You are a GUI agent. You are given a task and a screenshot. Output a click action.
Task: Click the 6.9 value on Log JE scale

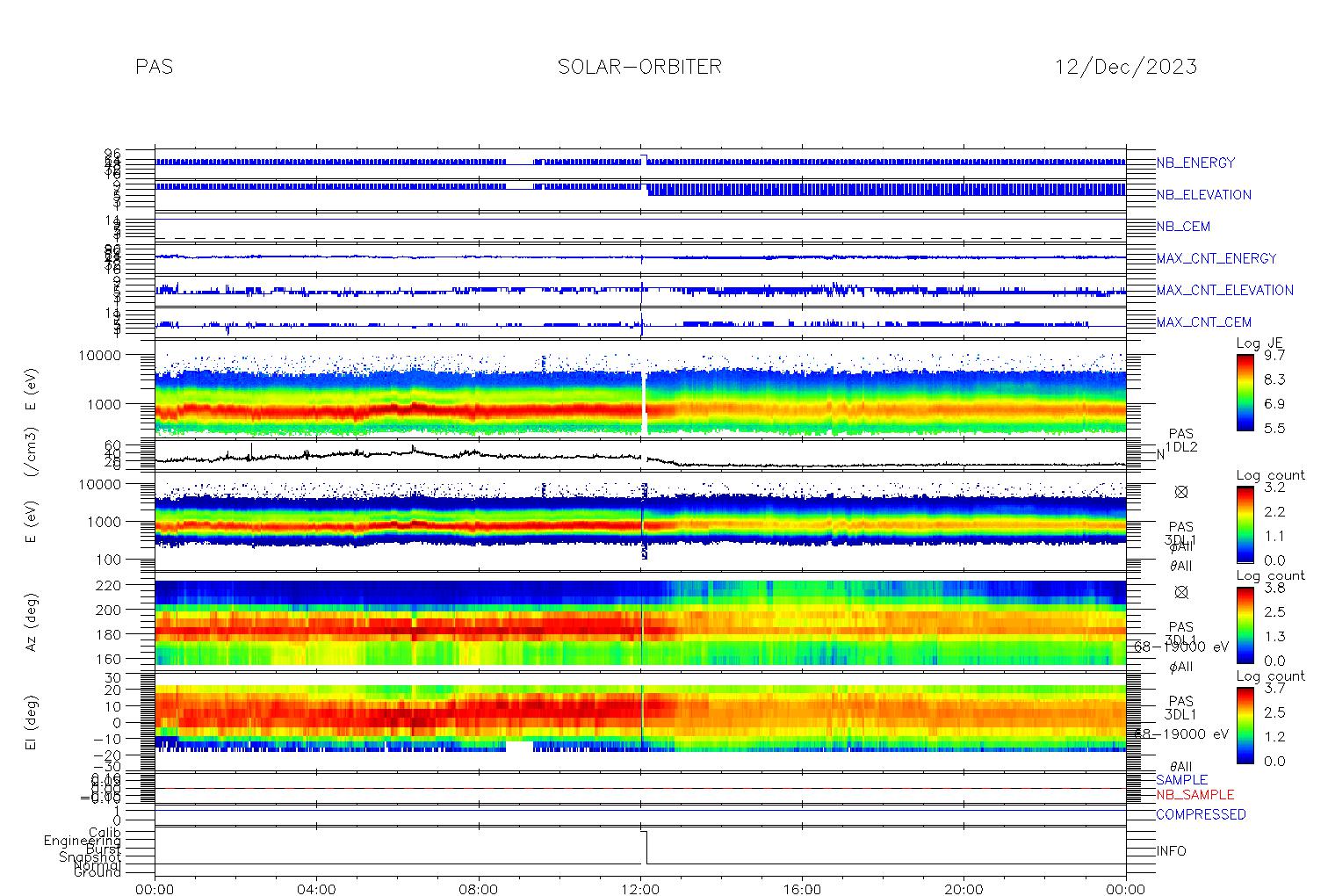[x=1274, y=404]
